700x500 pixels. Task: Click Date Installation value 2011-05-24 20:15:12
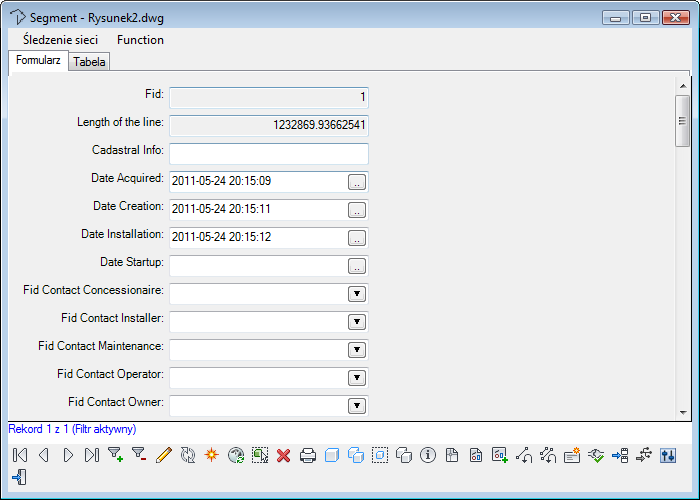click(x=221, y=237)
